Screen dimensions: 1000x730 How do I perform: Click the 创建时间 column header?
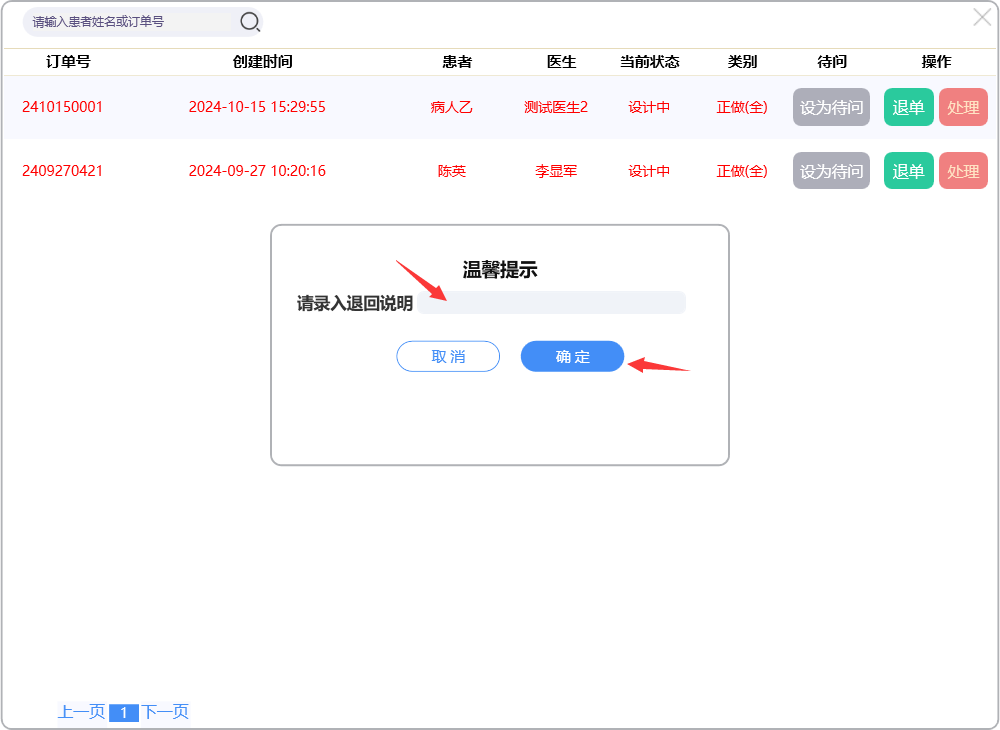tap(262, 62)
